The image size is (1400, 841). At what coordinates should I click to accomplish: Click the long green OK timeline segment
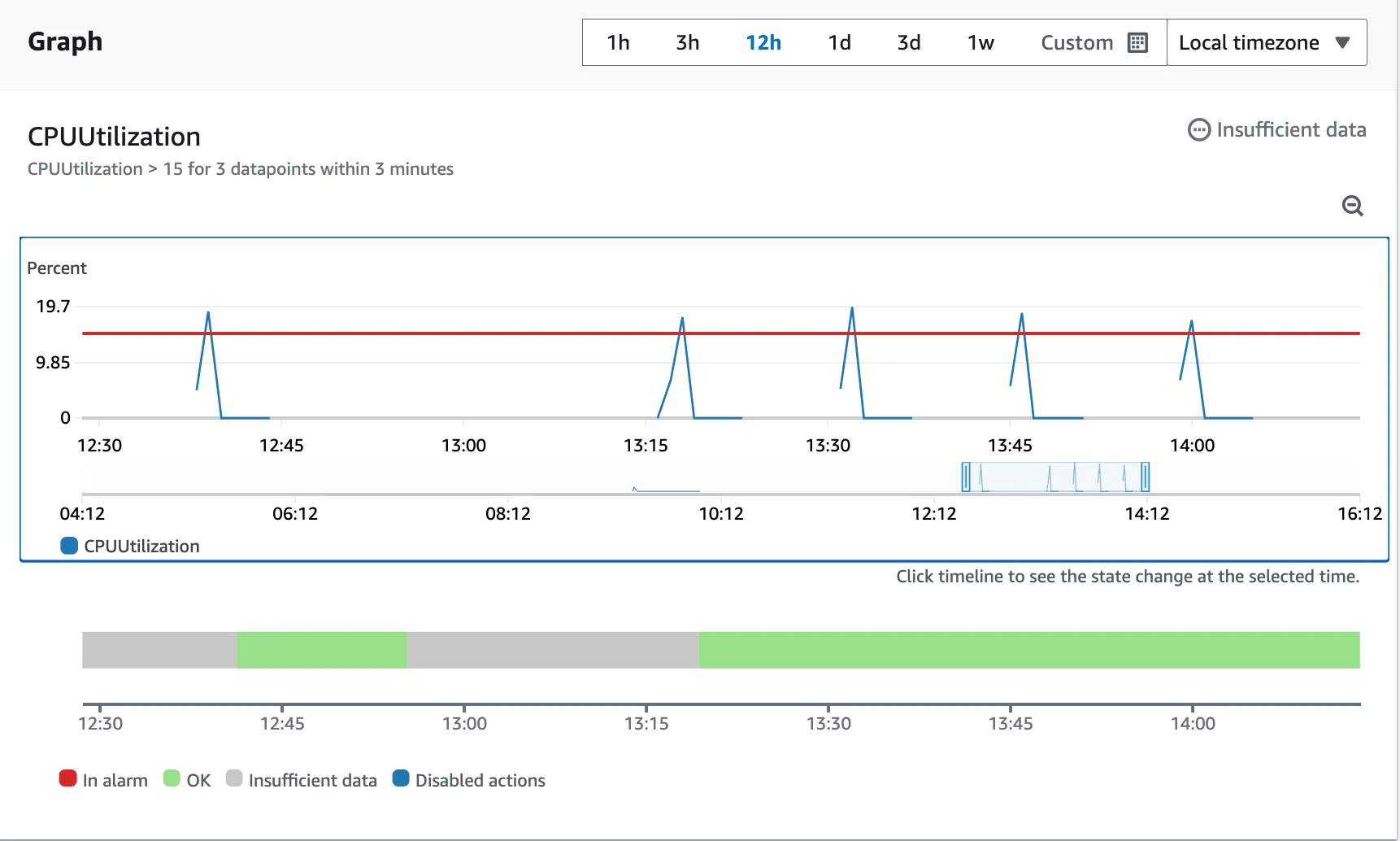(1029, 650)
